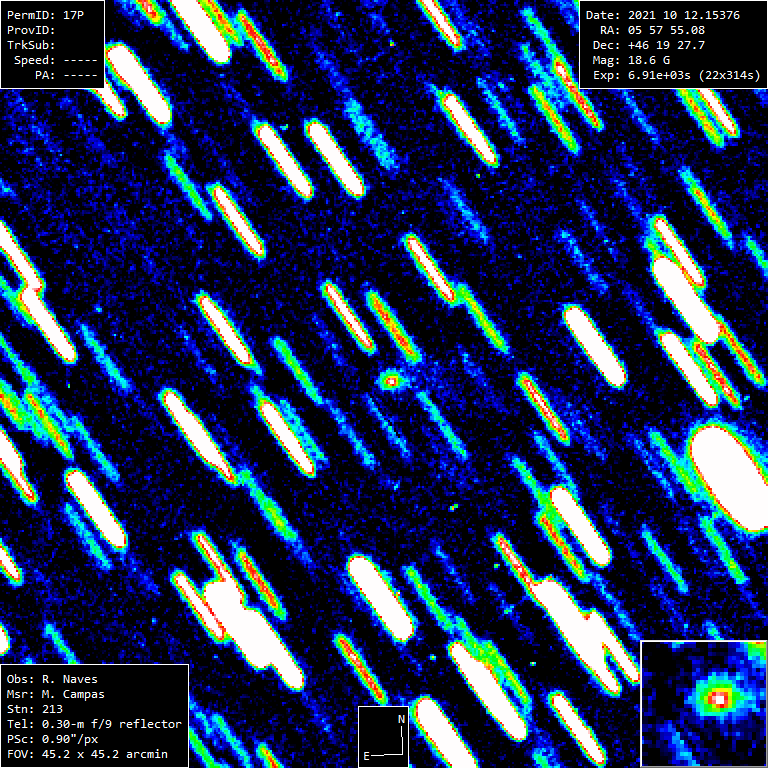Screen dimensions: 768x768
Task: Click the Exp: 6.91e+03s (22x314s) text
Action: (x=677, y=75)
